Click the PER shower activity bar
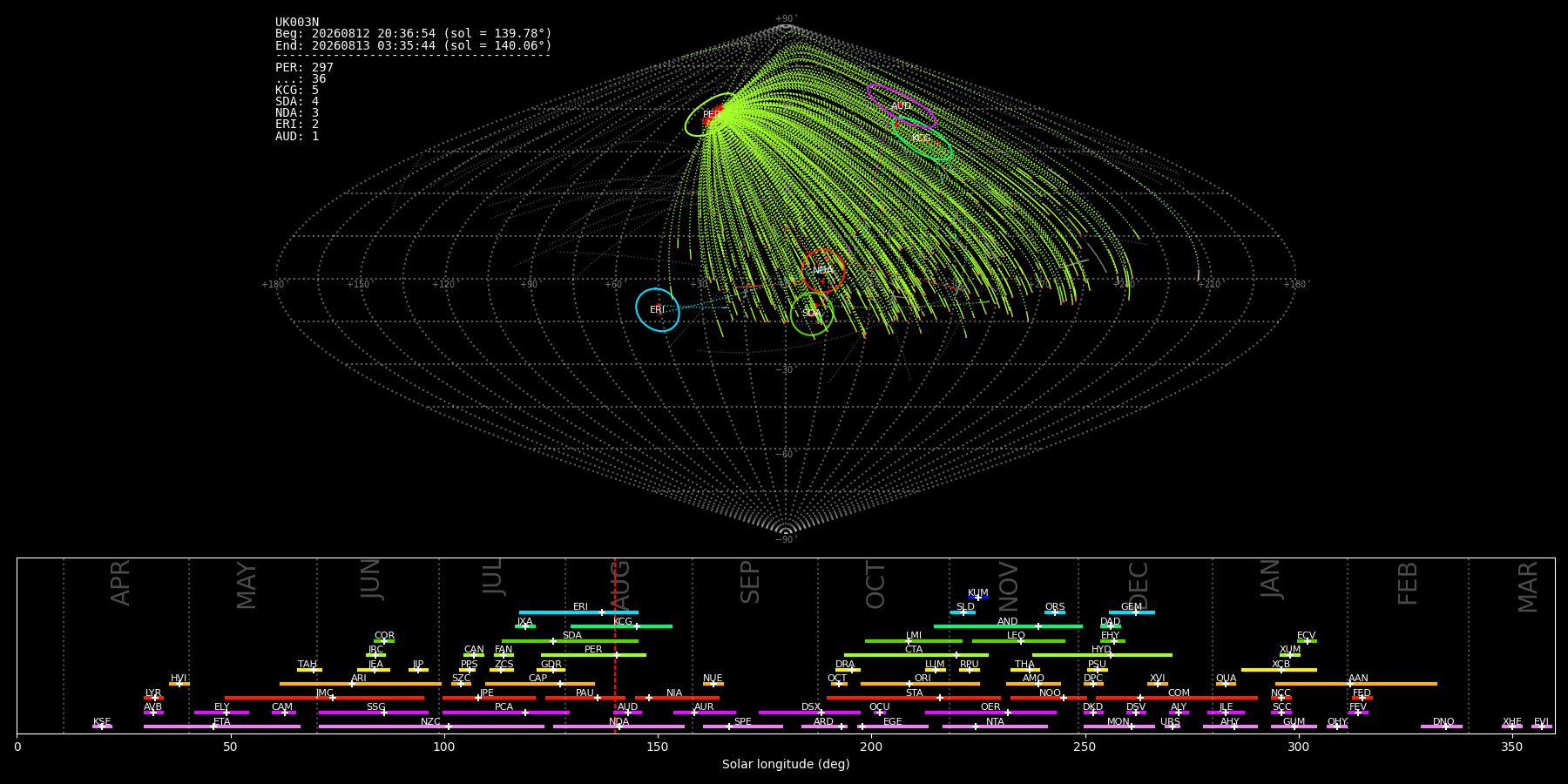1568x784 pixels. (x=593, y=655)
